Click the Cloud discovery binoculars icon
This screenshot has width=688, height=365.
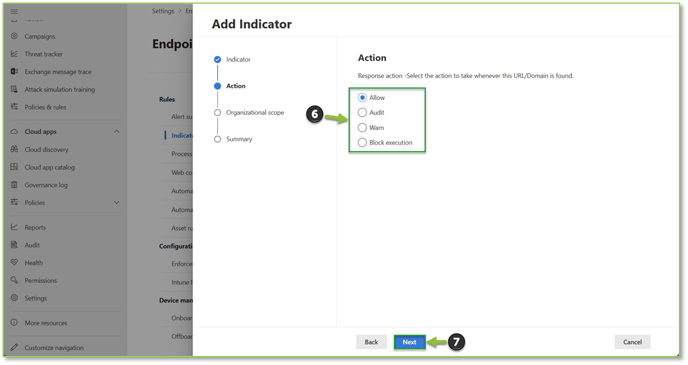(14, 149)
